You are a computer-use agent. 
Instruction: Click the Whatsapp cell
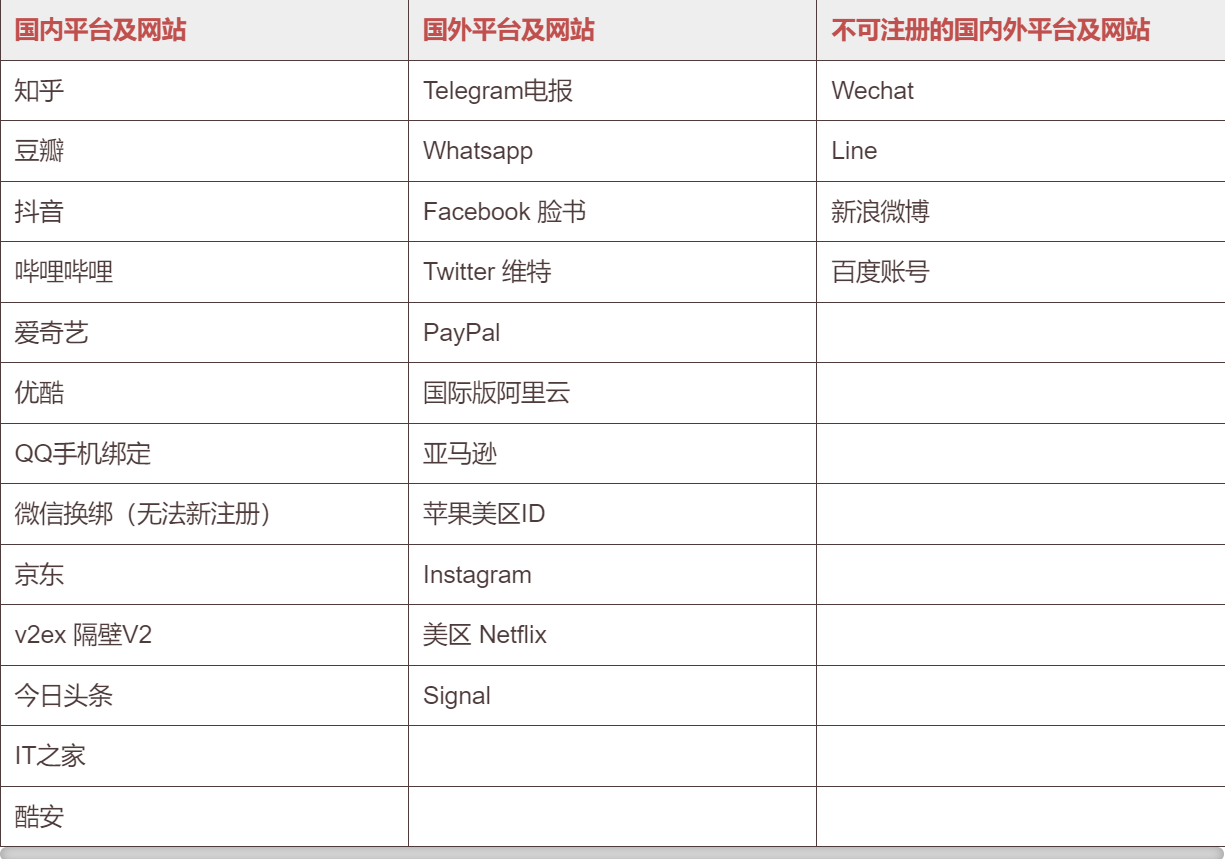(612, 151)
